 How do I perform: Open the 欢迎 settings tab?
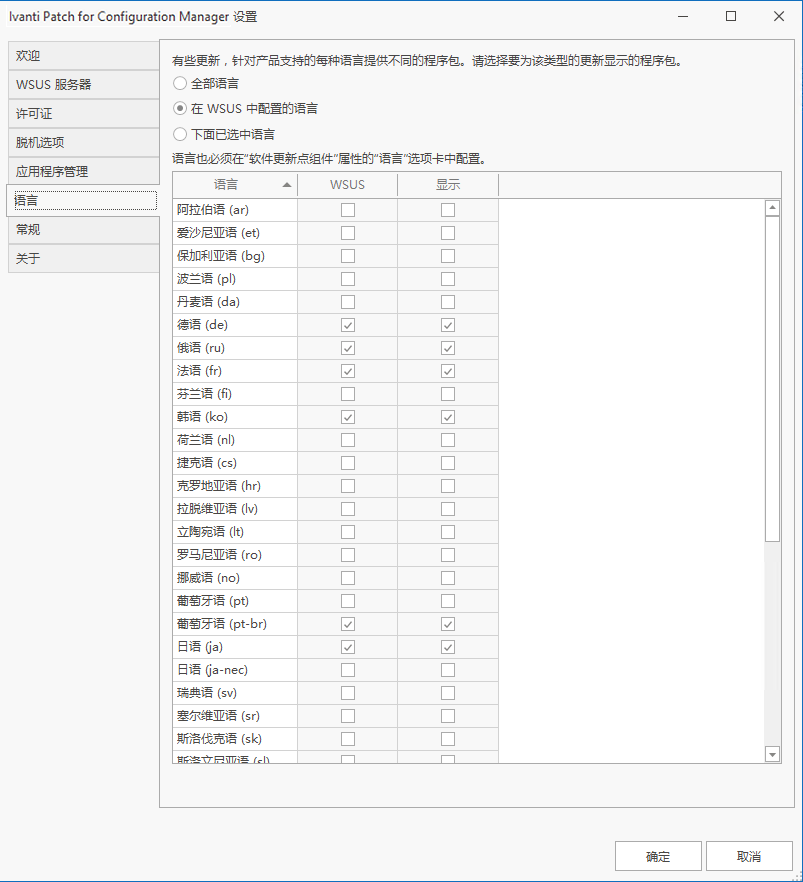click(83, 56)
